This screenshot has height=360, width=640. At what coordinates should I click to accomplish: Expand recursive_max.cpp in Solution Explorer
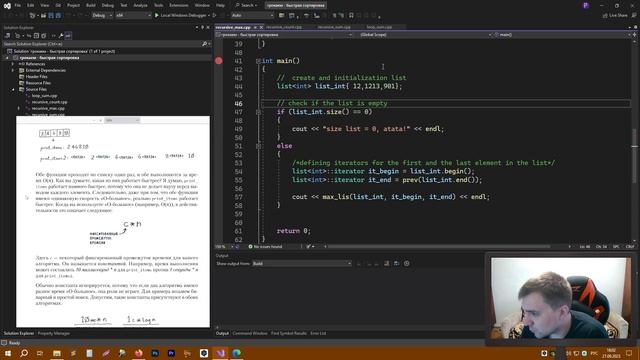point(19,109)
